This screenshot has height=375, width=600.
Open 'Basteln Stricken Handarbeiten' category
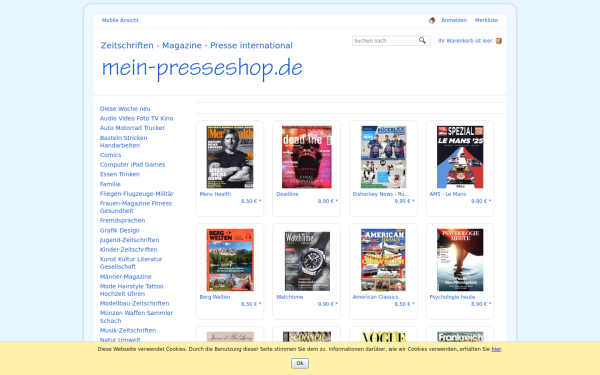[124, 142]
